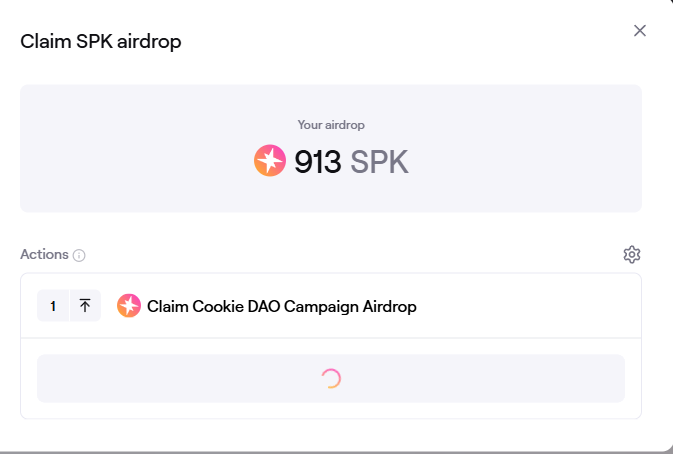Click the small SPK token icon beside Claim Cookie DAO
673x454 pixels.
tap(129, 306)
